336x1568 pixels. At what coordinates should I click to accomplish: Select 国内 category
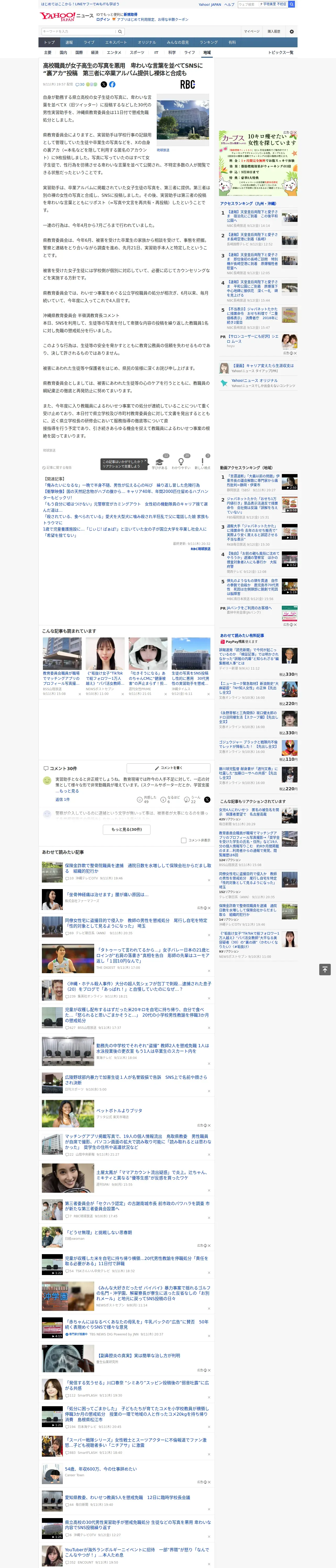(x=63, y=52)
